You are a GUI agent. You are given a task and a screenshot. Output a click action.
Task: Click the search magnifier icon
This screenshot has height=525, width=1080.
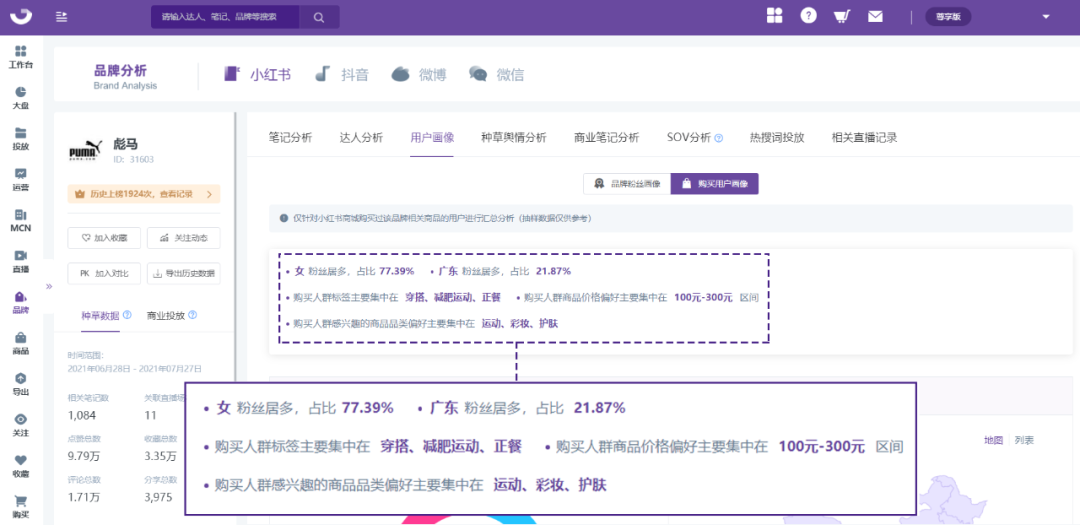tap(319, 17)
